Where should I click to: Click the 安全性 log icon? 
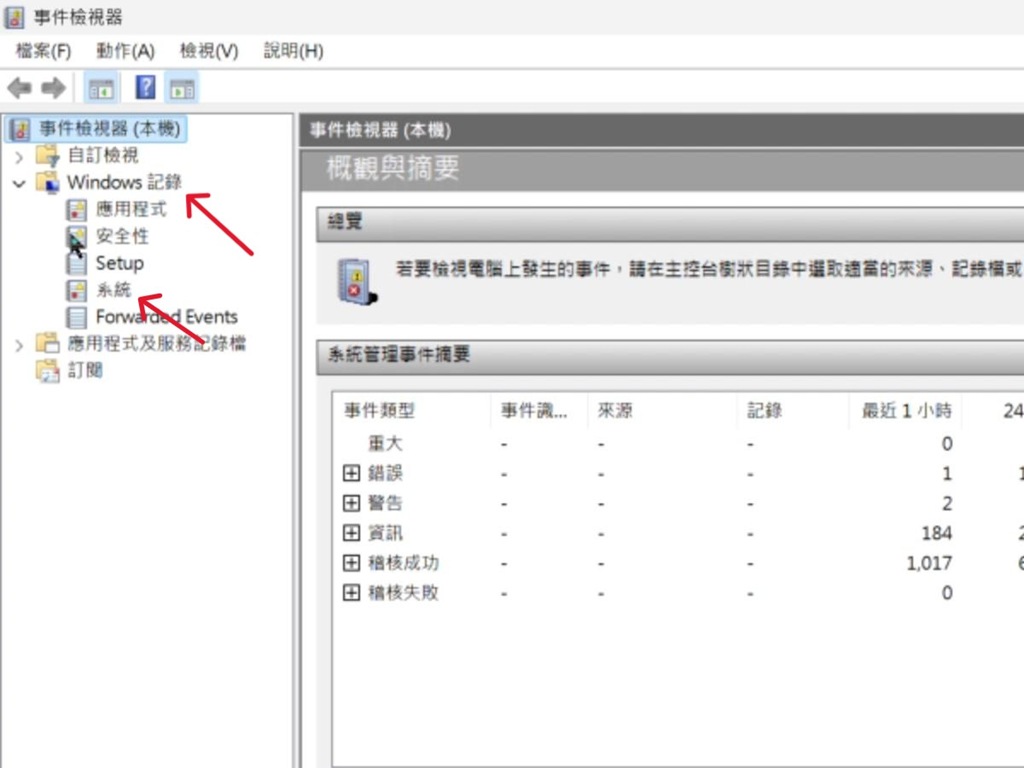pos(76,236)
